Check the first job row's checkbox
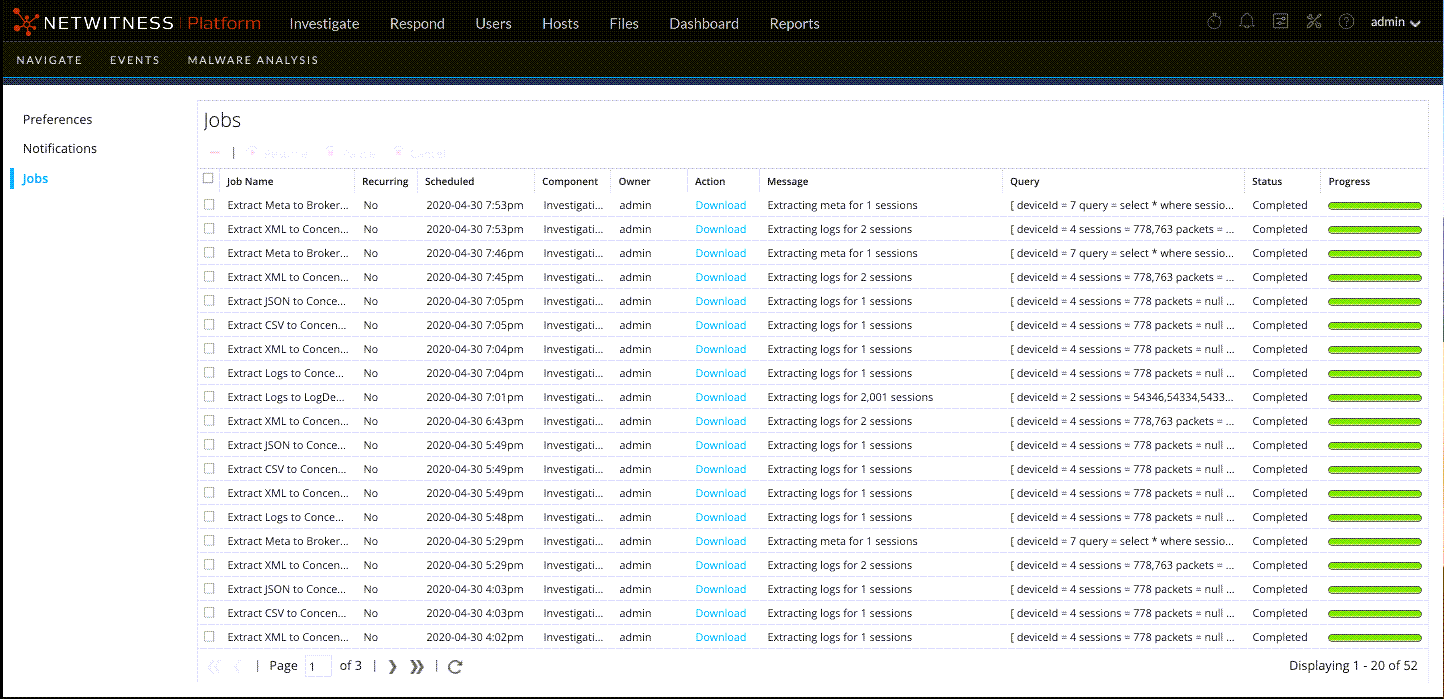 (209, 205)
